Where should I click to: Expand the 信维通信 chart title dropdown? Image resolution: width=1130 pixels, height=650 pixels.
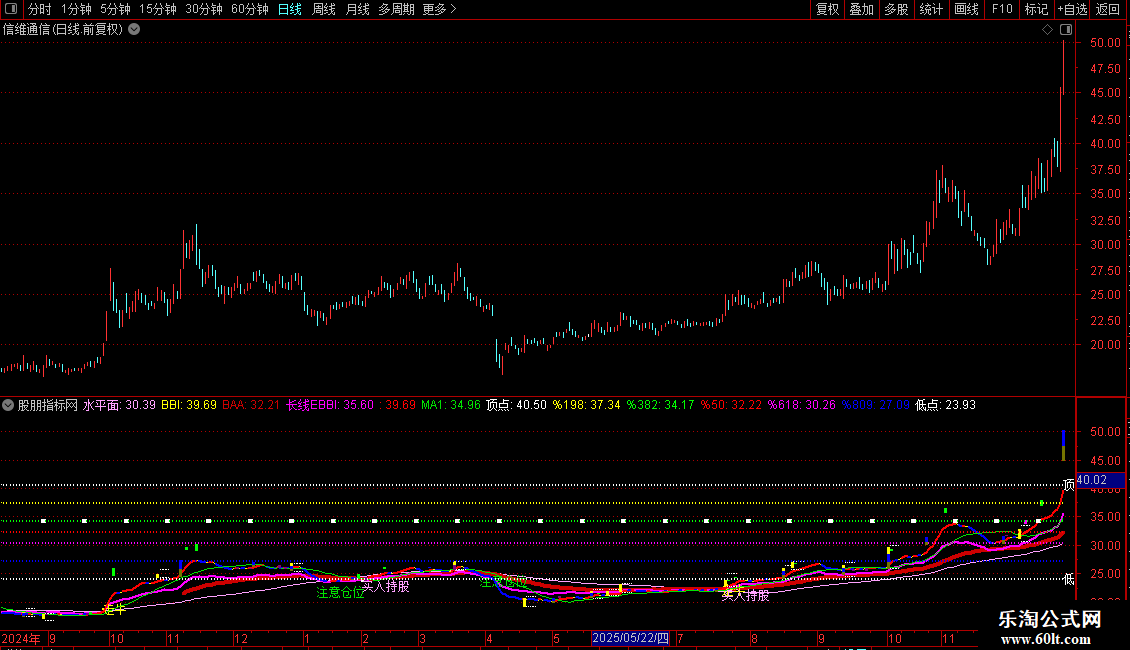(x=134, y=29)
